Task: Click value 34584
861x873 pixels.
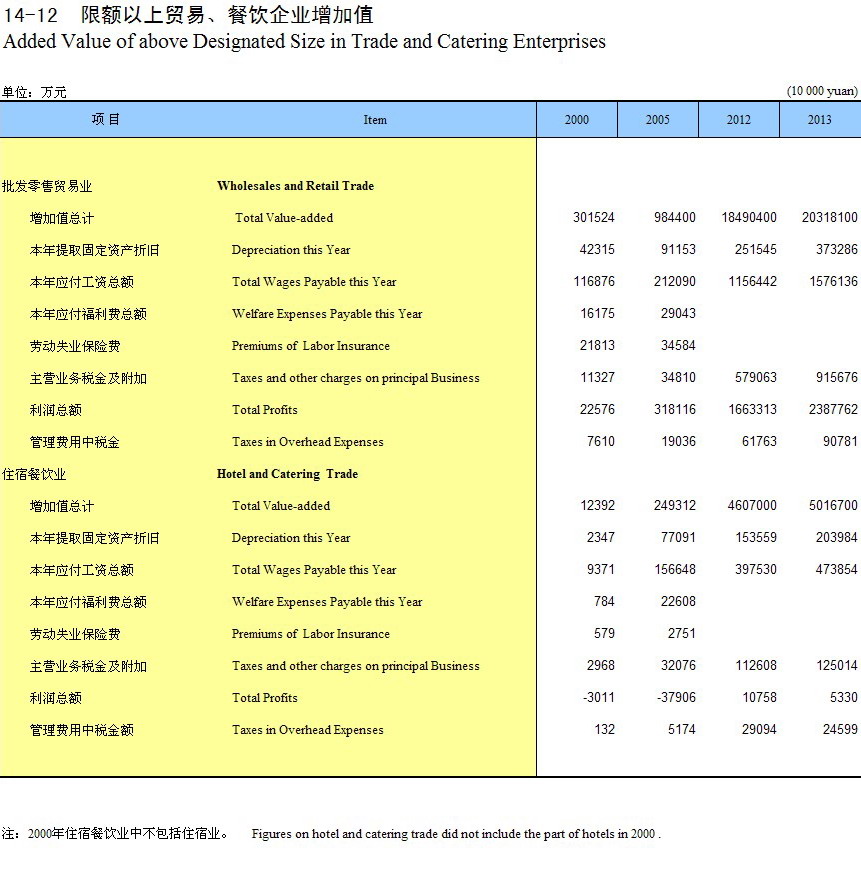Action: (x=678, y=345)
